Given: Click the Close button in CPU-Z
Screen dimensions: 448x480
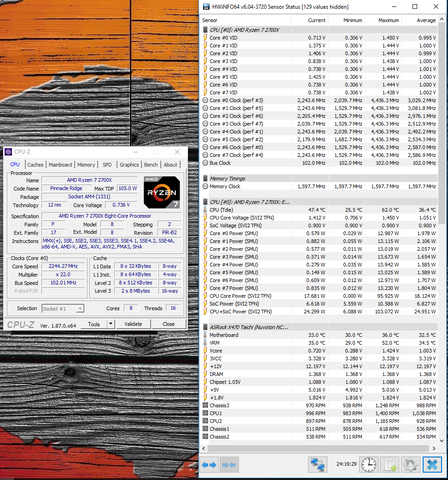Looking at the screenshot, I should pyautogui.click(x=168, y=324).
